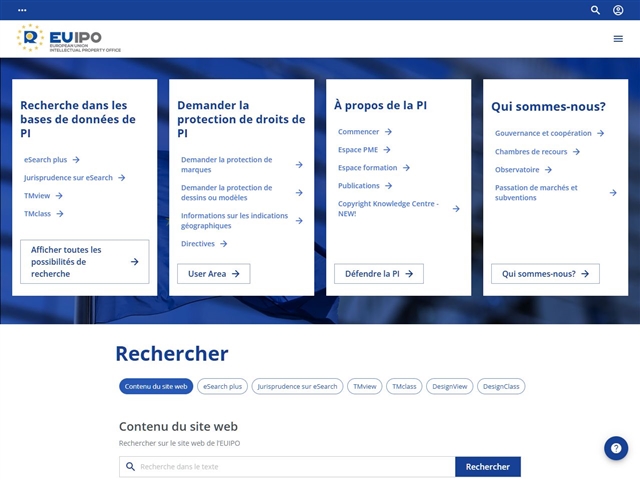The image size is (640, 480).
Task: Click the arrow next to Publications
Action: [x=389, y=185]
